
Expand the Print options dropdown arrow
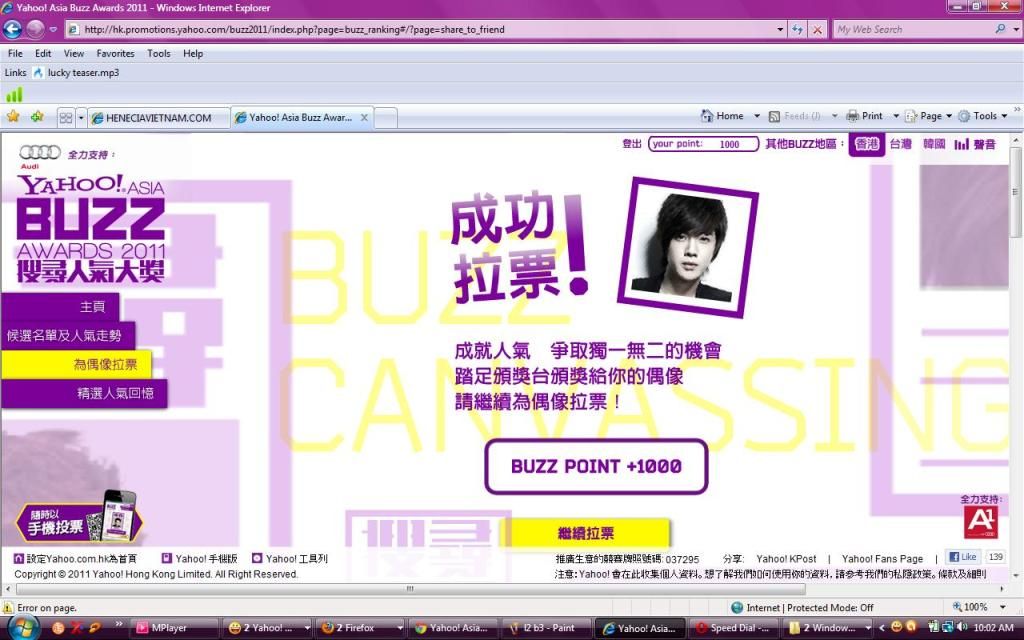click(896, 116)
